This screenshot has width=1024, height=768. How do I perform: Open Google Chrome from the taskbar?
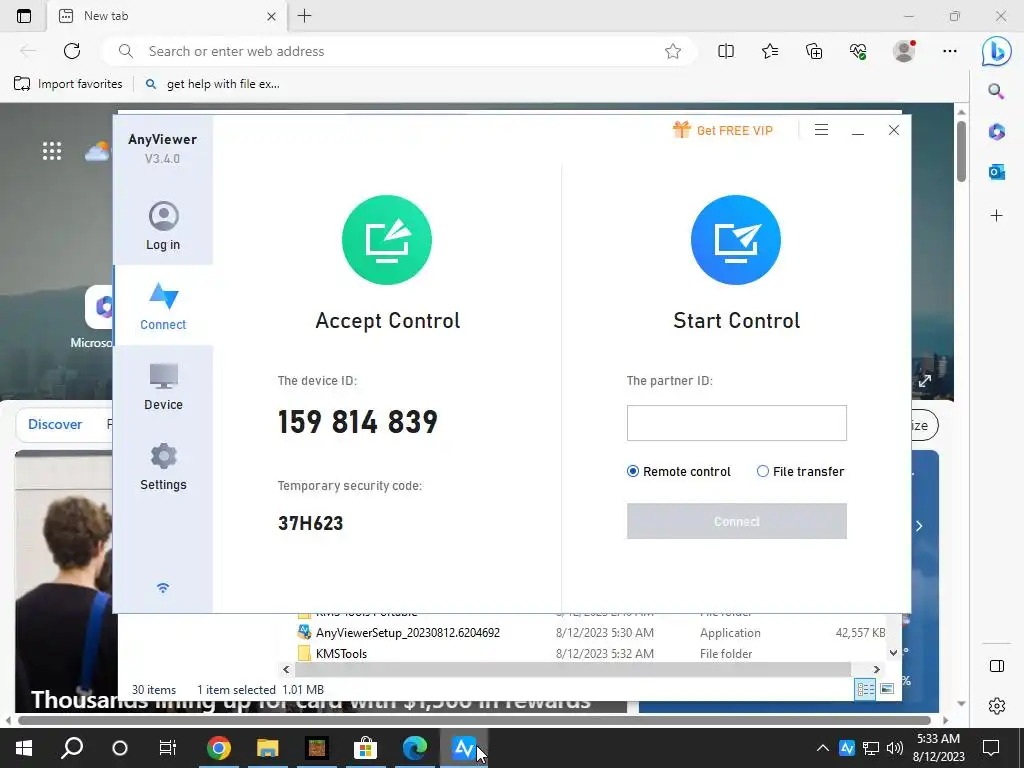(x=219, y=748)
